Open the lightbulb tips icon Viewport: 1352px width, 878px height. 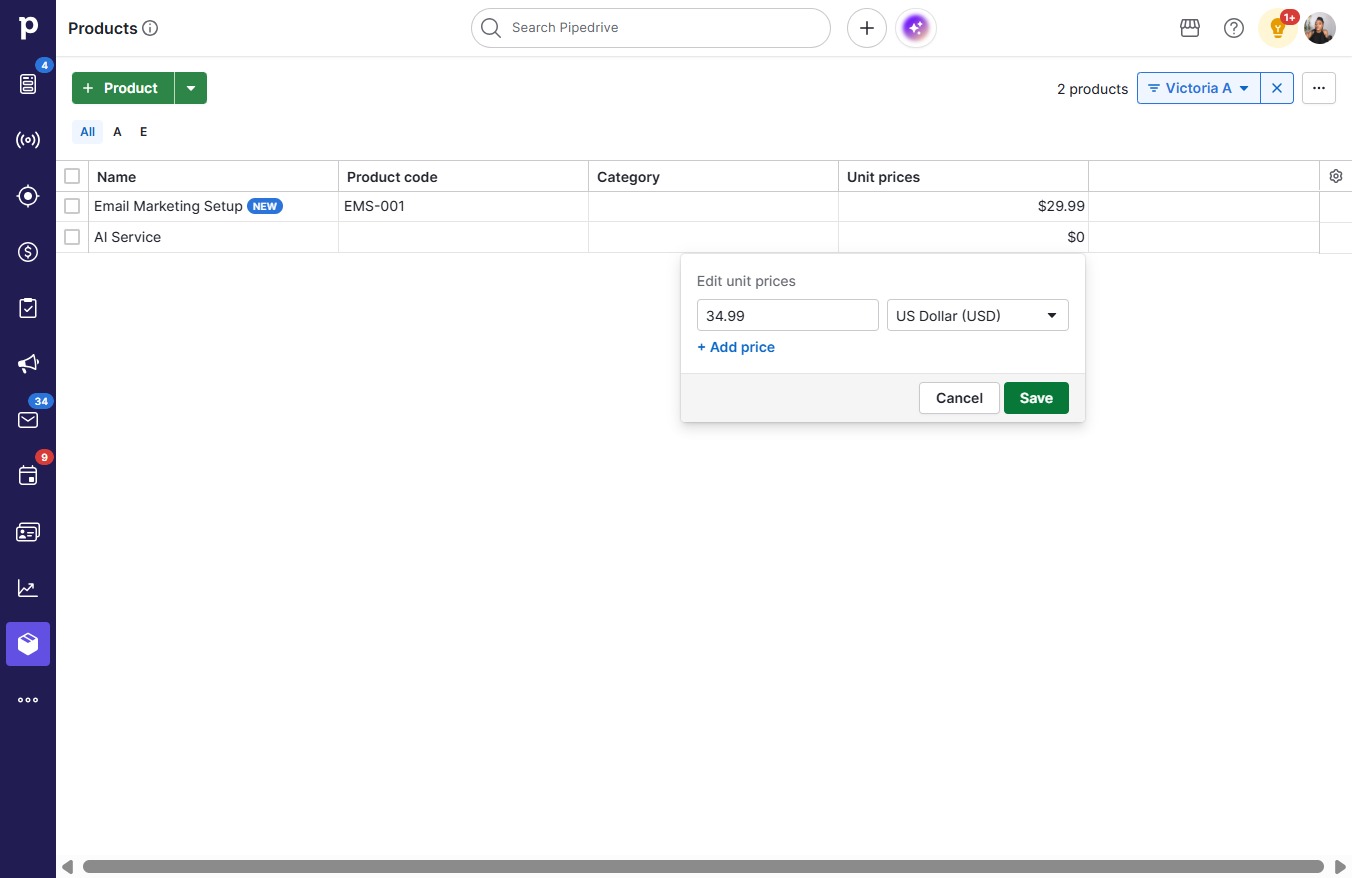pyautogui.click(x=1277, y=28)
